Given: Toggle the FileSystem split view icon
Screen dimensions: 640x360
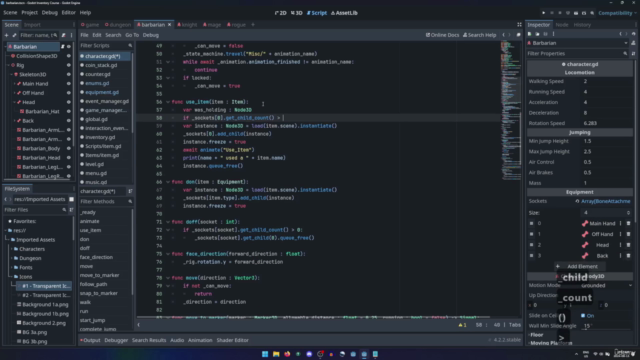Looking at the screenshot, I should point(71,199).
